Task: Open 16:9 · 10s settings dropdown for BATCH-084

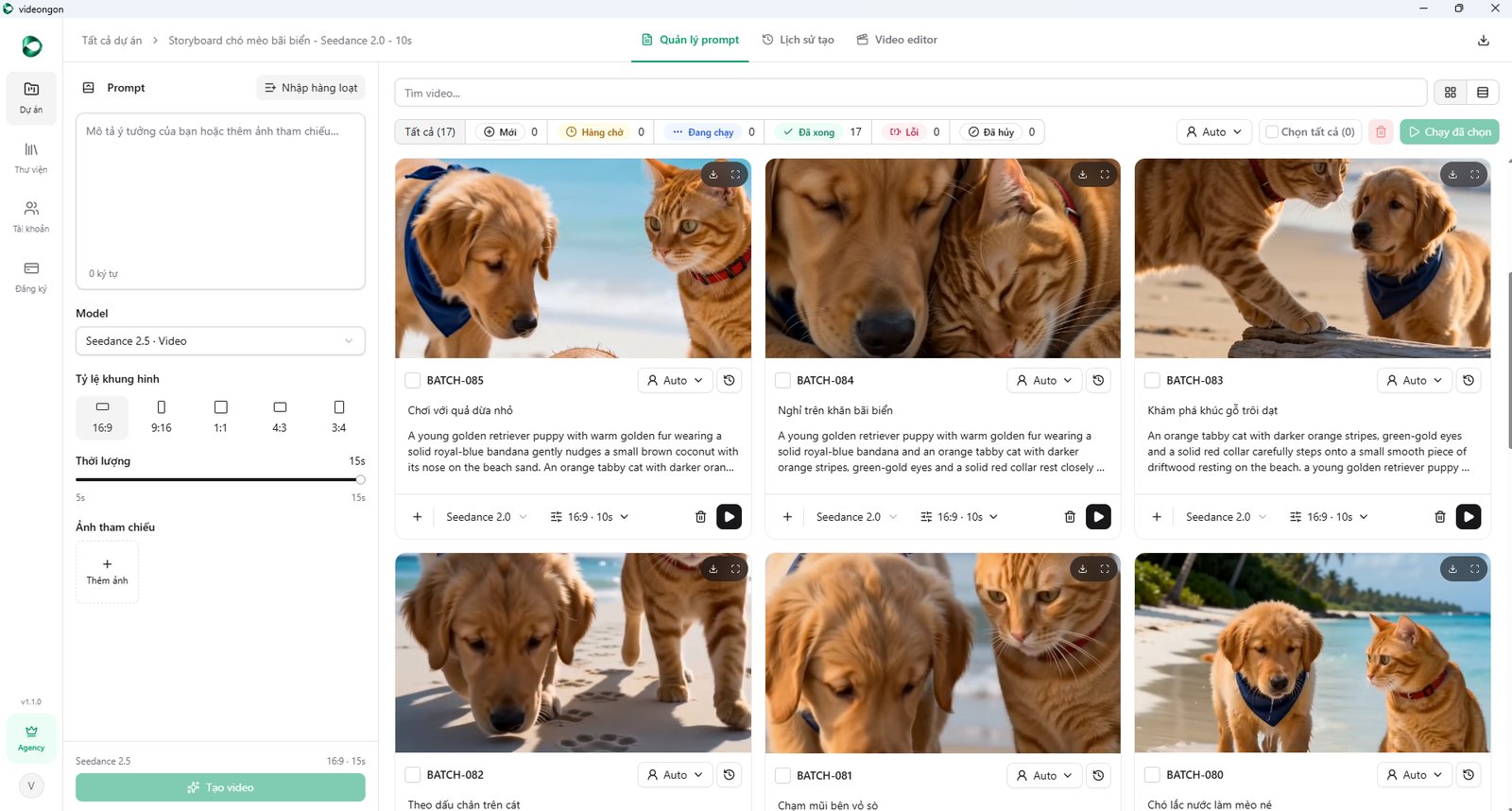Action: 959,517
